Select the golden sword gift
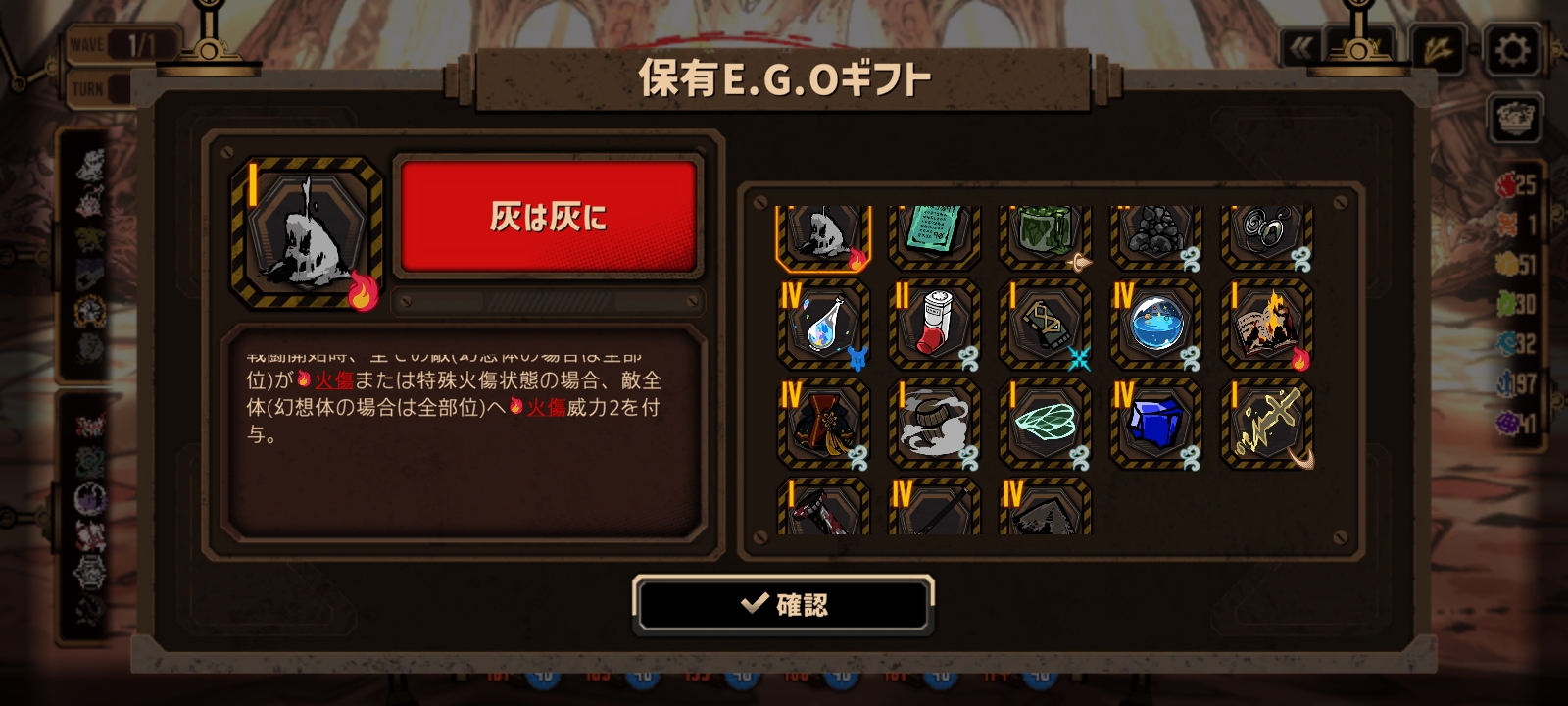Screen dimensions: 1568x706 1266,425
